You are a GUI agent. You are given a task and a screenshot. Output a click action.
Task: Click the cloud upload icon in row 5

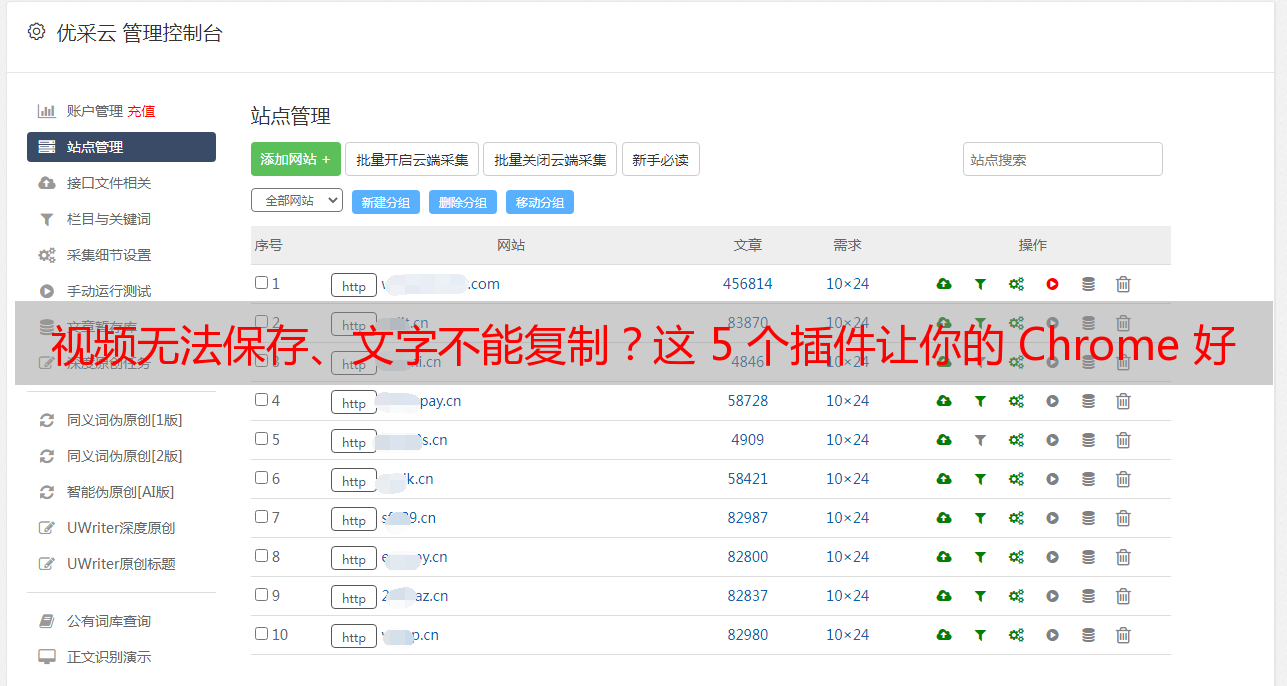tap(944, 440)
